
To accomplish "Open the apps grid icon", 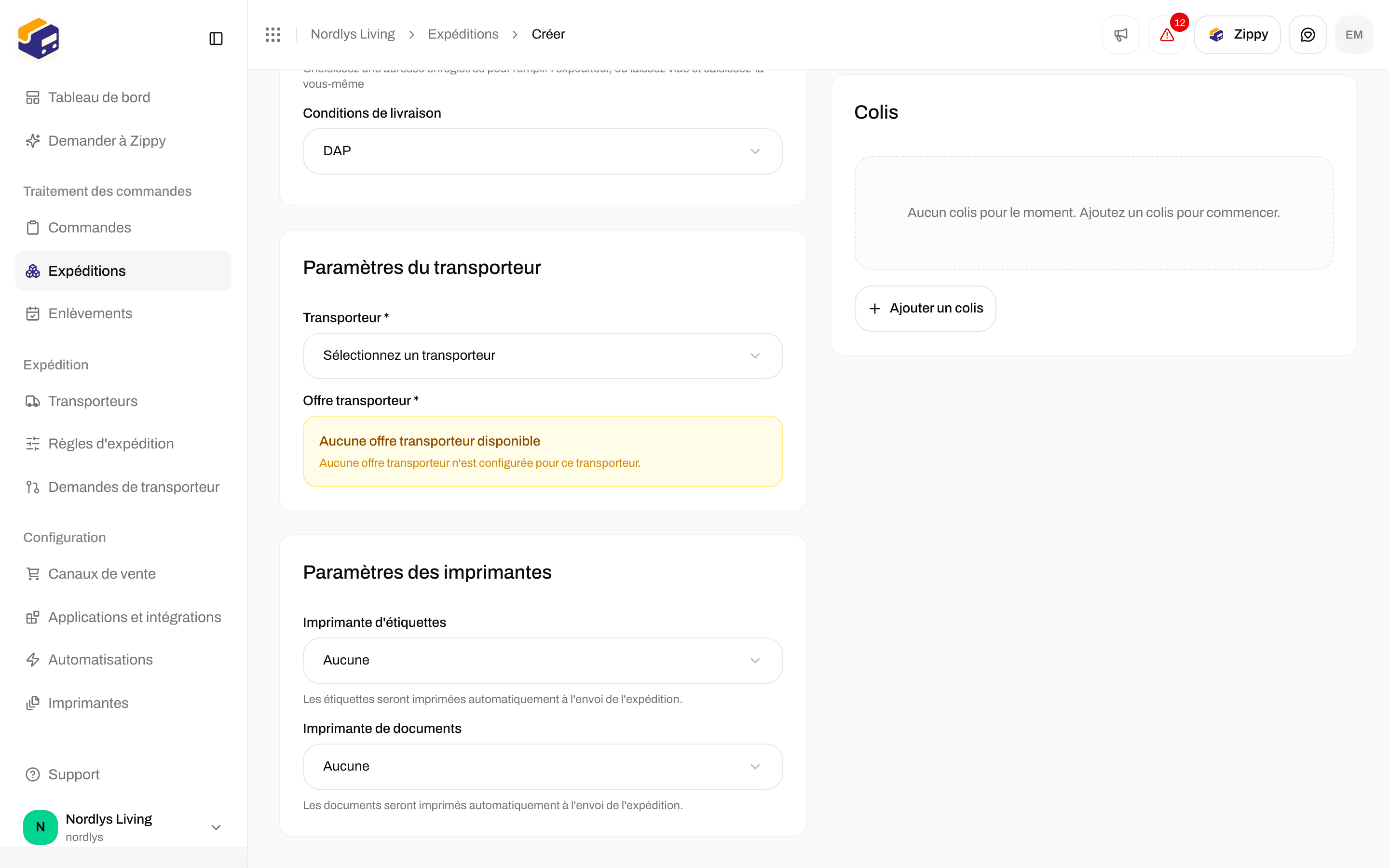I will point(273,34).
